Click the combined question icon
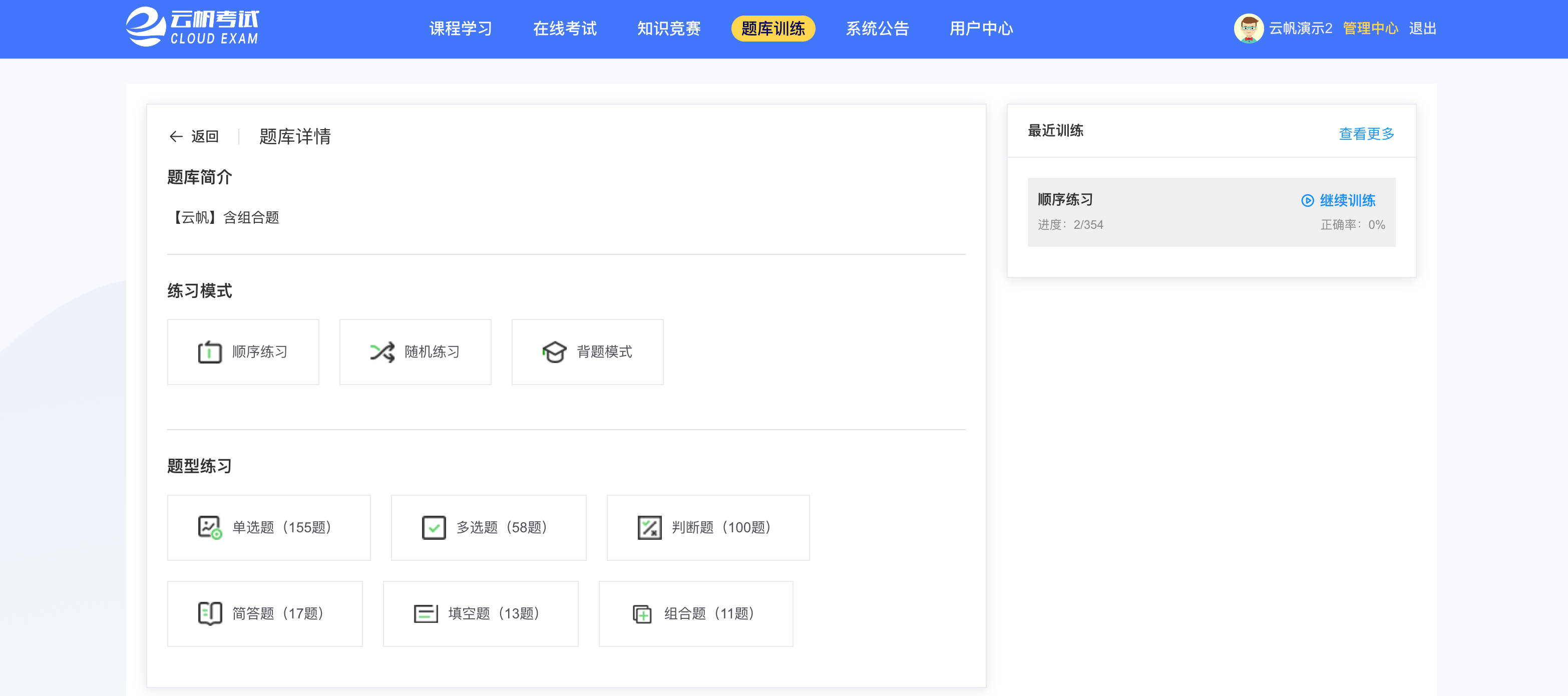The width and height of the screenshot is (1568, 696). [x=642, y=614]
